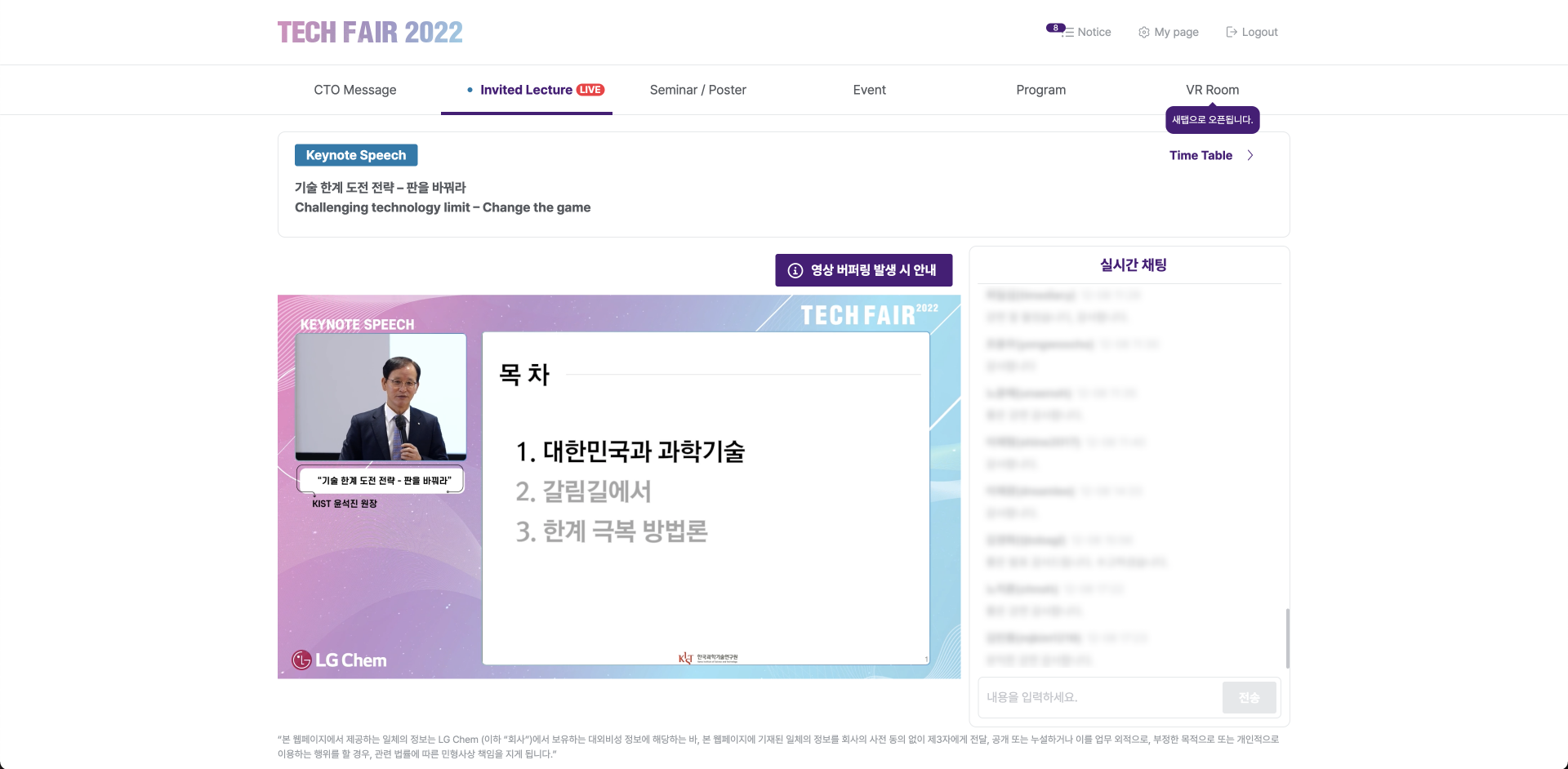Click the live chat scrollbar
Screen dimensions: 1568x769
click(1288, 638)
